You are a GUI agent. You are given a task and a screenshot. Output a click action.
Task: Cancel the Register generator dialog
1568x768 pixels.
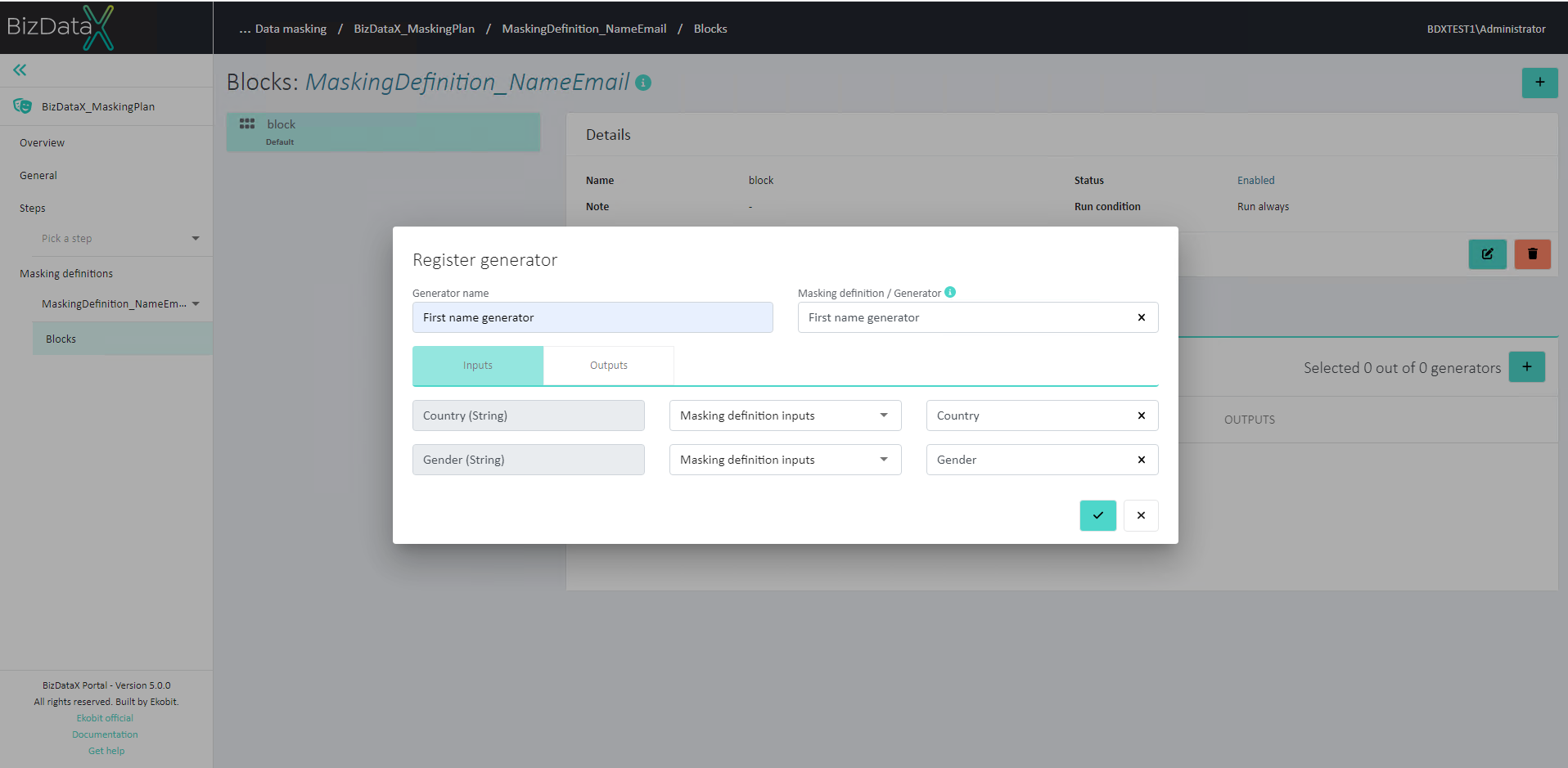[x=1141, y=515]
